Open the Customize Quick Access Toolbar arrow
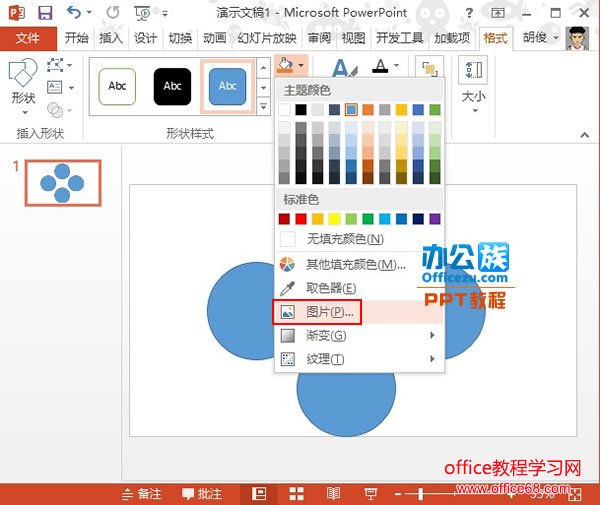This screenshot has width=600, height=505. 165,14
